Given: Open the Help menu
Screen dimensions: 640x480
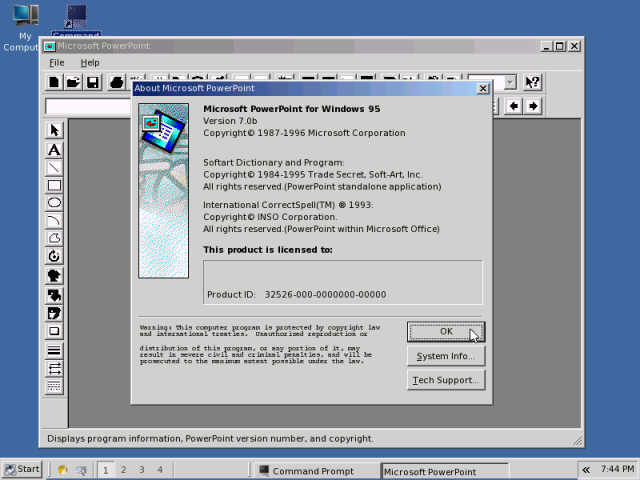Looking at the screenshot, I should [x=90, y=62].
